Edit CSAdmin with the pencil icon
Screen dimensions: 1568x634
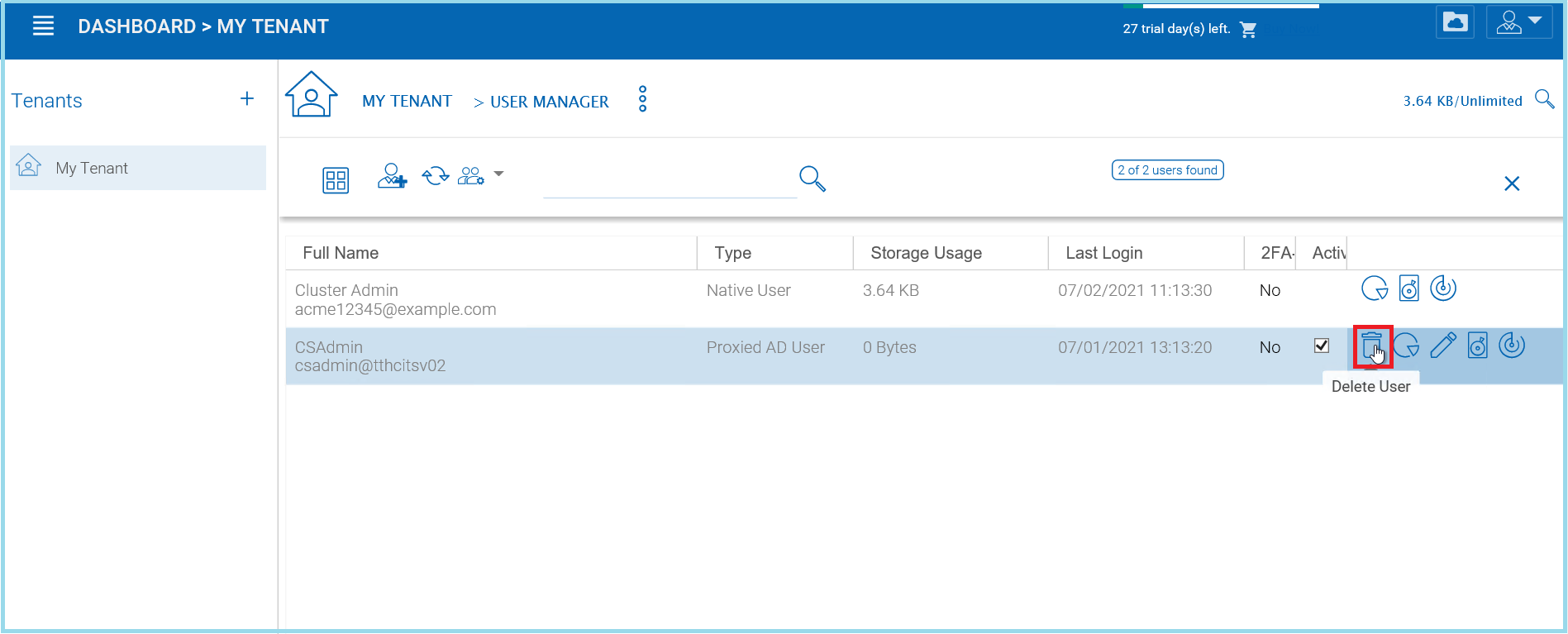click(x=1443, y=346)
